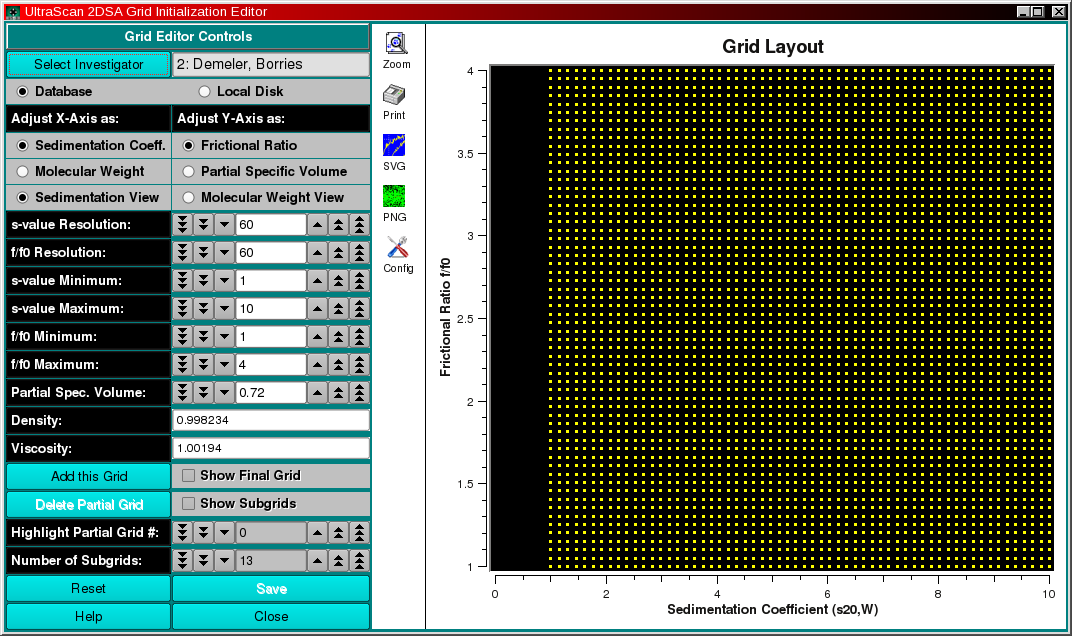Set Y-axis to Partial Specific Volume

(x=189, y=172)
